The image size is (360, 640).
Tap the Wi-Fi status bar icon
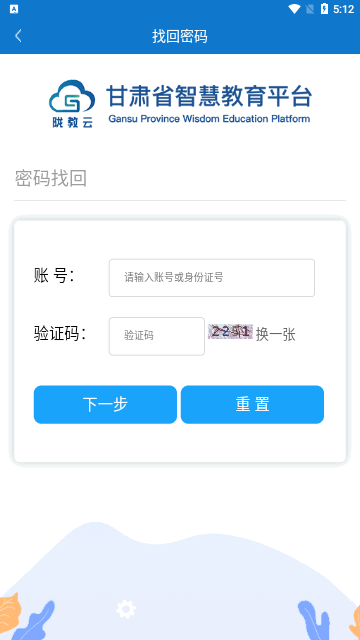[294, 9]
